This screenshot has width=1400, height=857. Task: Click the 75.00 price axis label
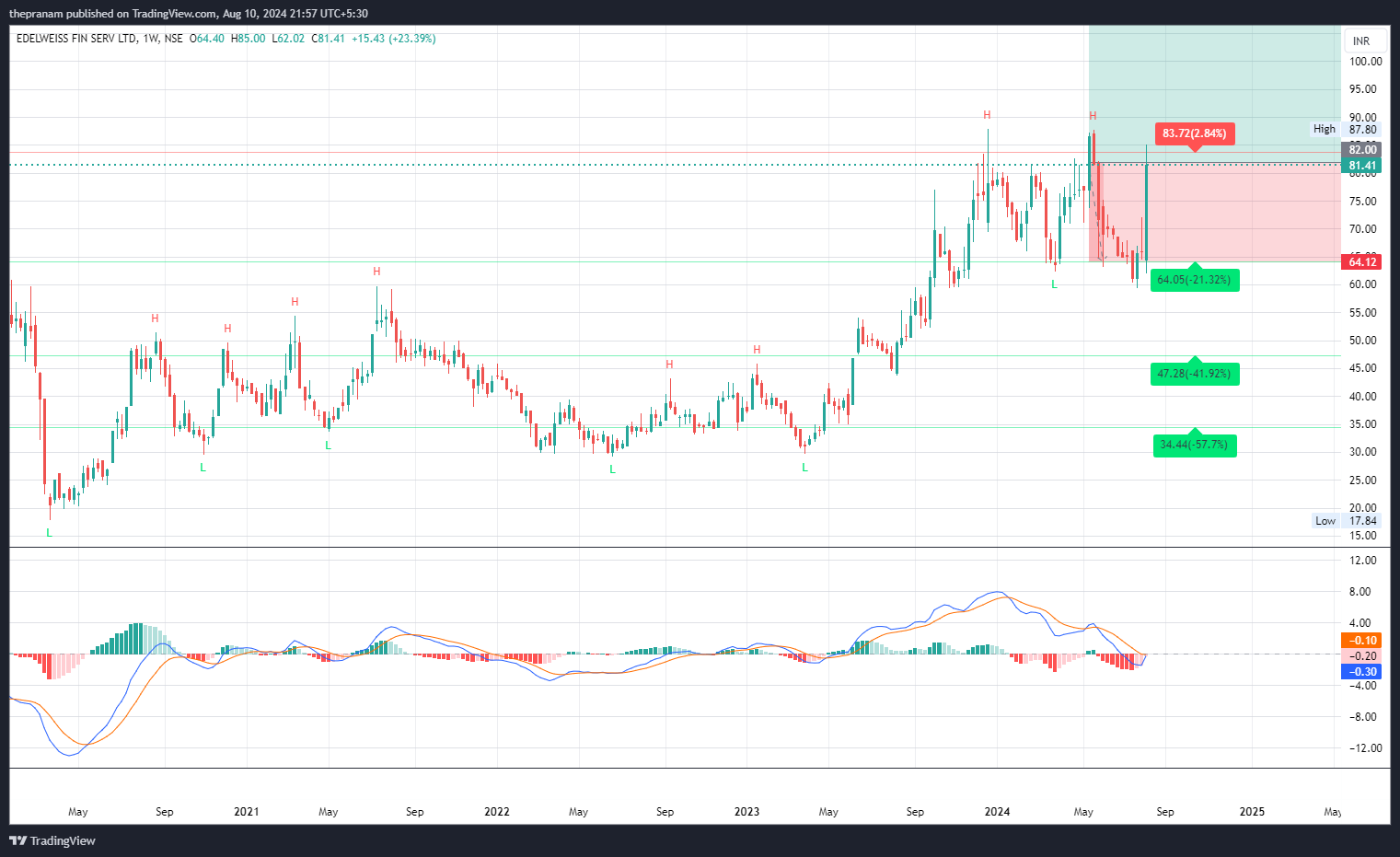(1363, 202)
